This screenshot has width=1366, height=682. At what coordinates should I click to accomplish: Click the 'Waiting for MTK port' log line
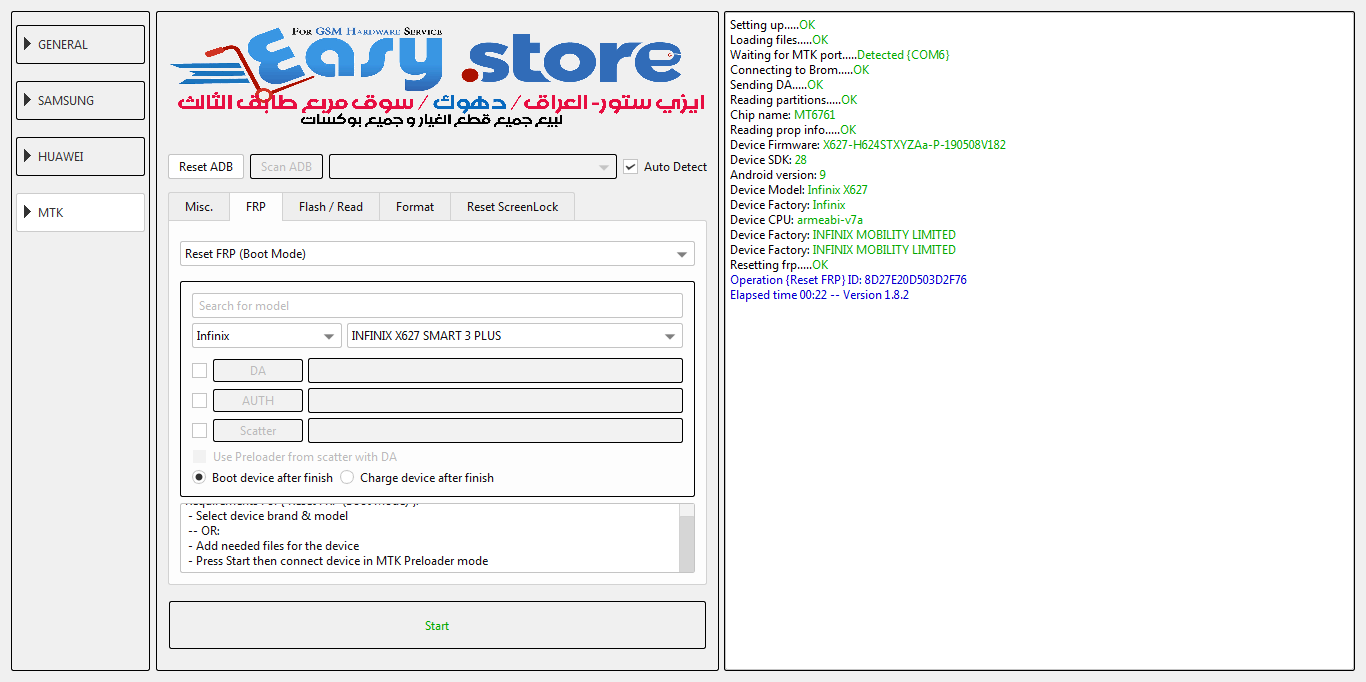839,55
